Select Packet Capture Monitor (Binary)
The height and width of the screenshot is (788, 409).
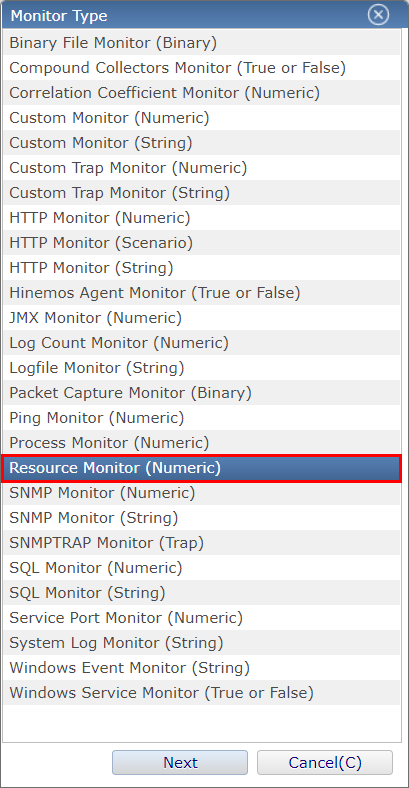click(x=201, y=392)
